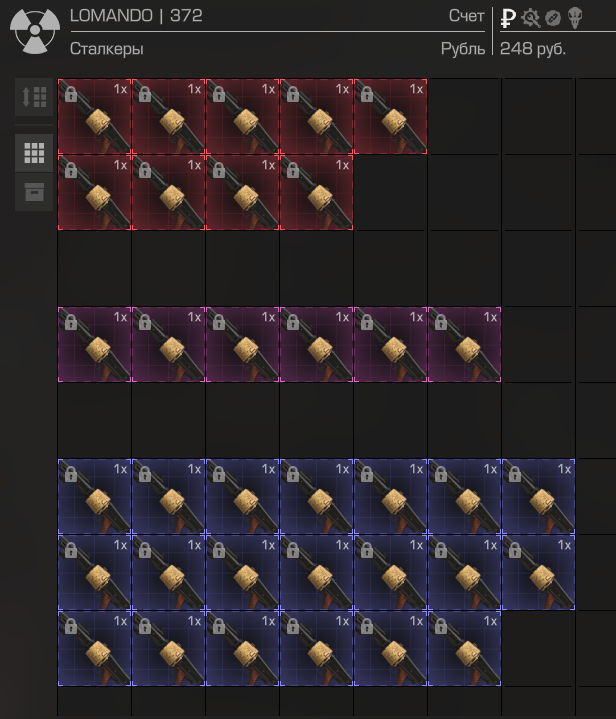This screenshot has height=719, width=616.
Task: Select the ruble currency icon
Action: (x=508, y=18)
